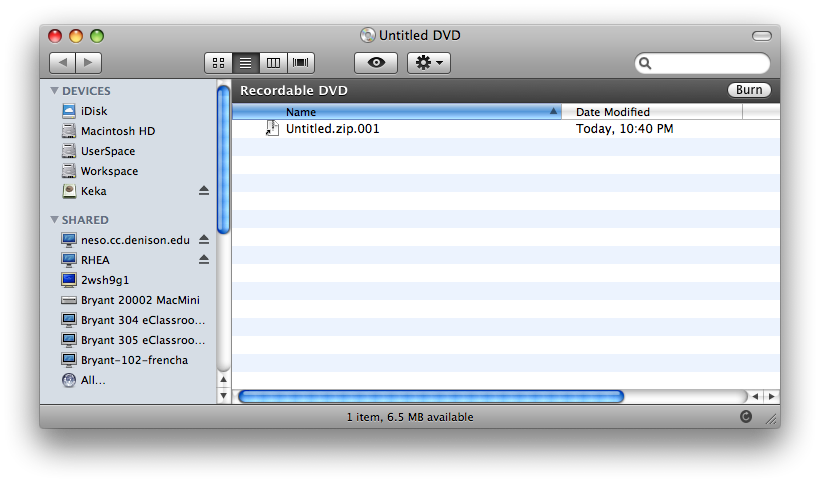Open neso.cc.denison.edu server icon
This screenshot has width=820, height=483.
(x=69, y=240)
